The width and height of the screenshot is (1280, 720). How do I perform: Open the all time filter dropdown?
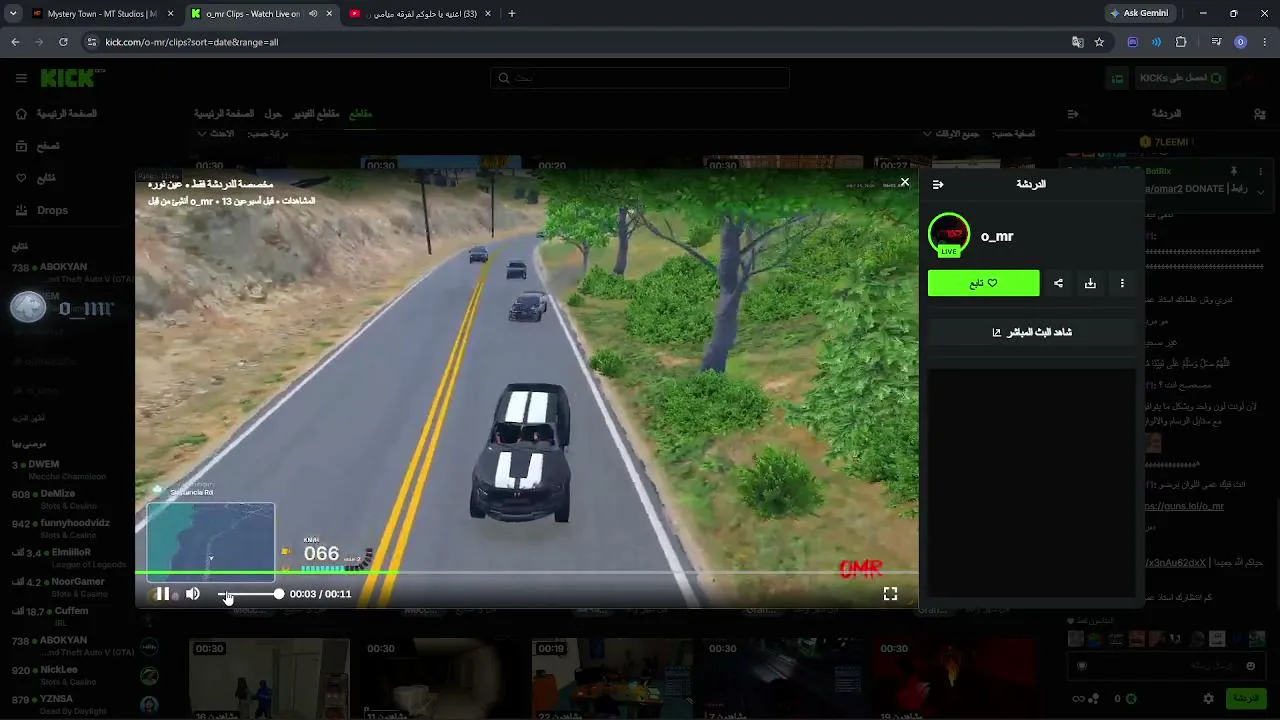pyautogui.click(x=951, y=134)
